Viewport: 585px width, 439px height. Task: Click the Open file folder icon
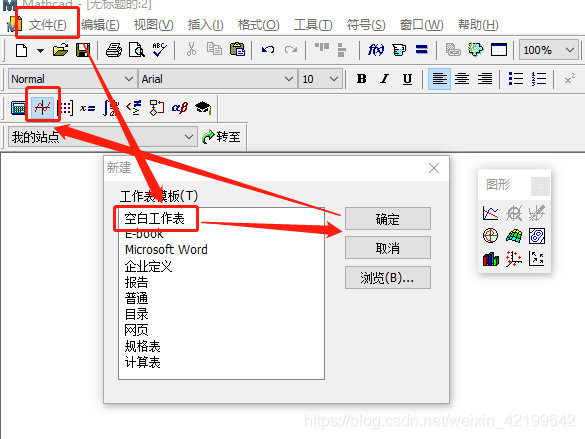point(60,50)
